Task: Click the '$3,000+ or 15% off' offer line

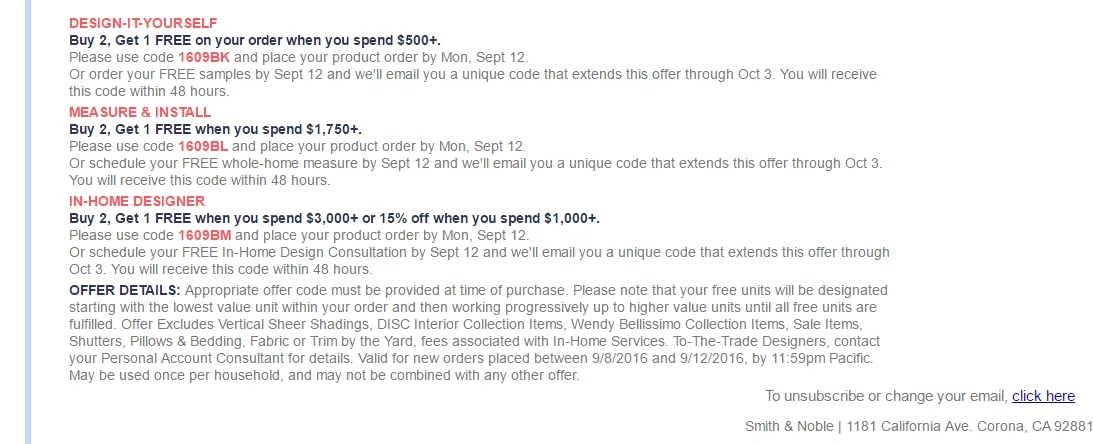Action: pos(334,219)
